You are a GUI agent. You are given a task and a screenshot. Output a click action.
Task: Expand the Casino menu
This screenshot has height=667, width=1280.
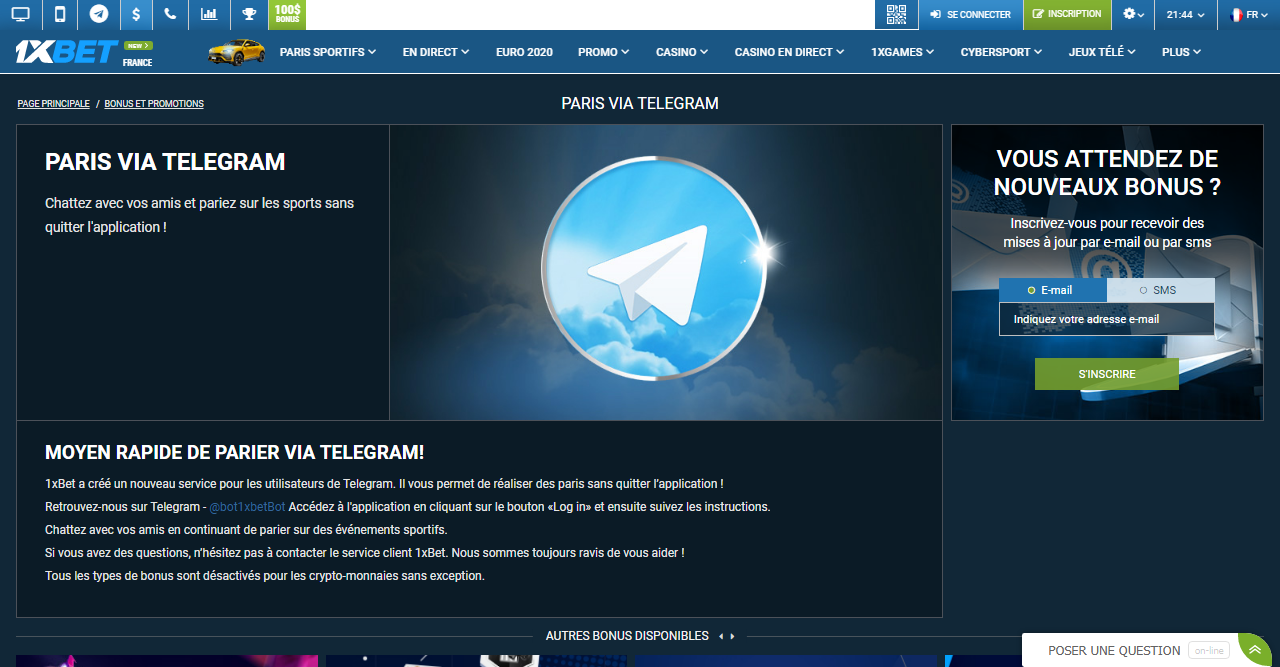pos(682,52)
